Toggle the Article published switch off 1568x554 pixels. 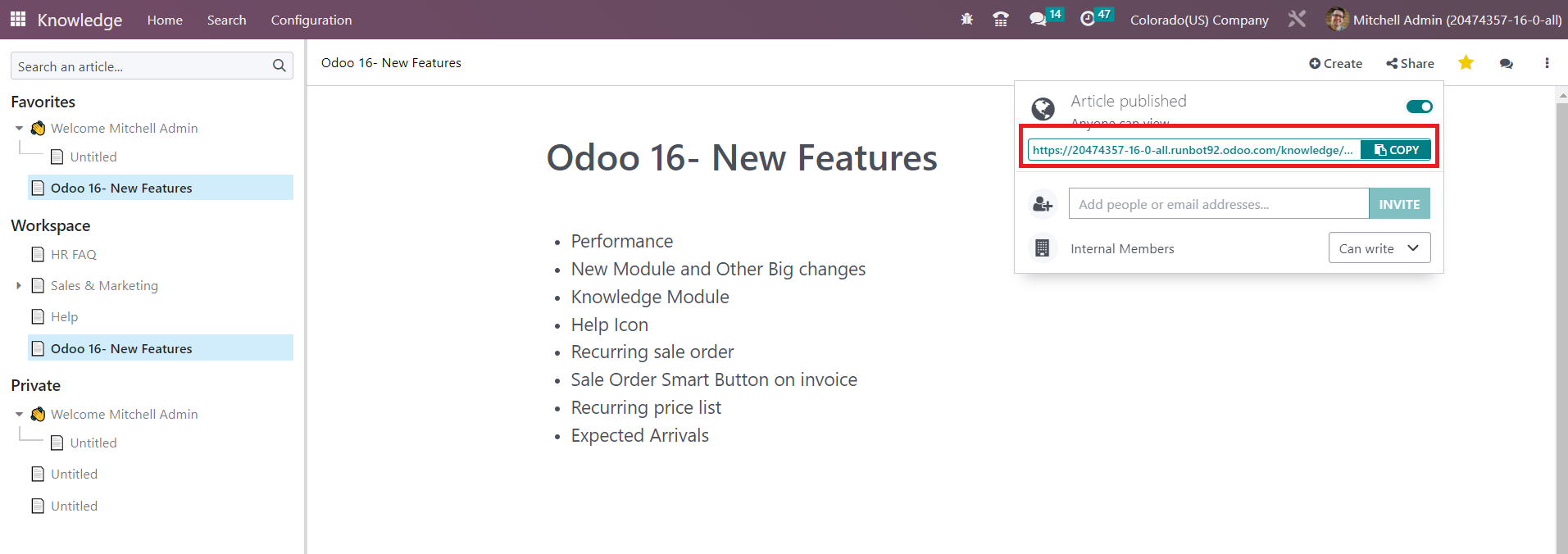[1419, 107]
